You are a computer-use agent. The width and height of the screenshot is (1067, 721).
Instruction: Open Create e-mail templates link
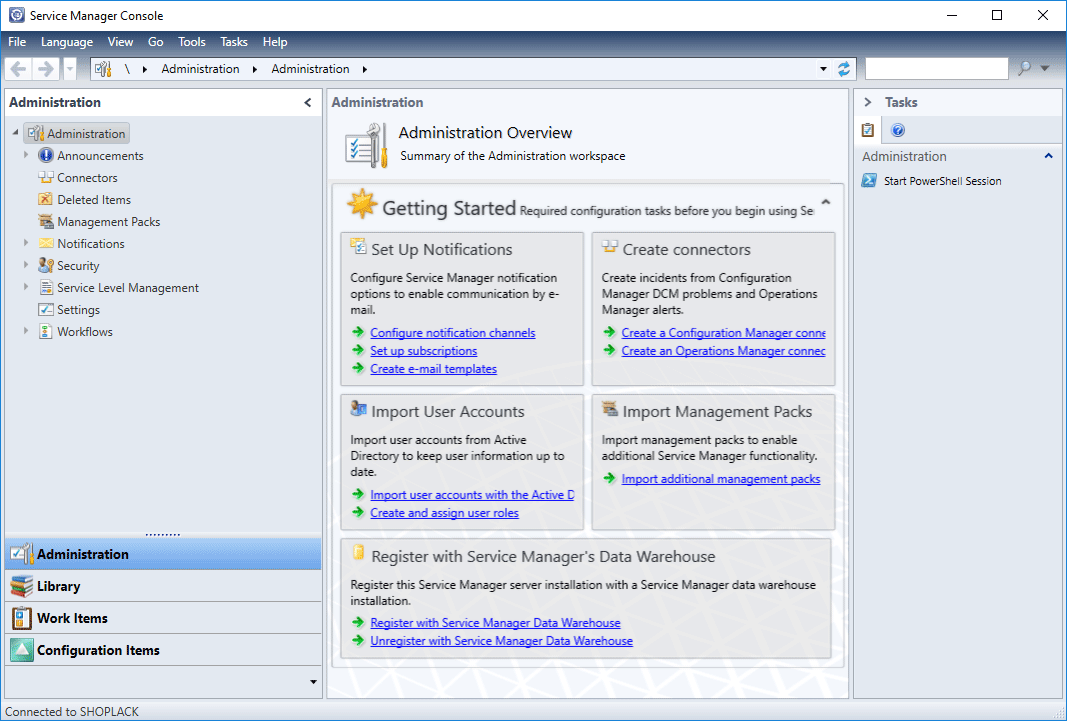[433, 369]
